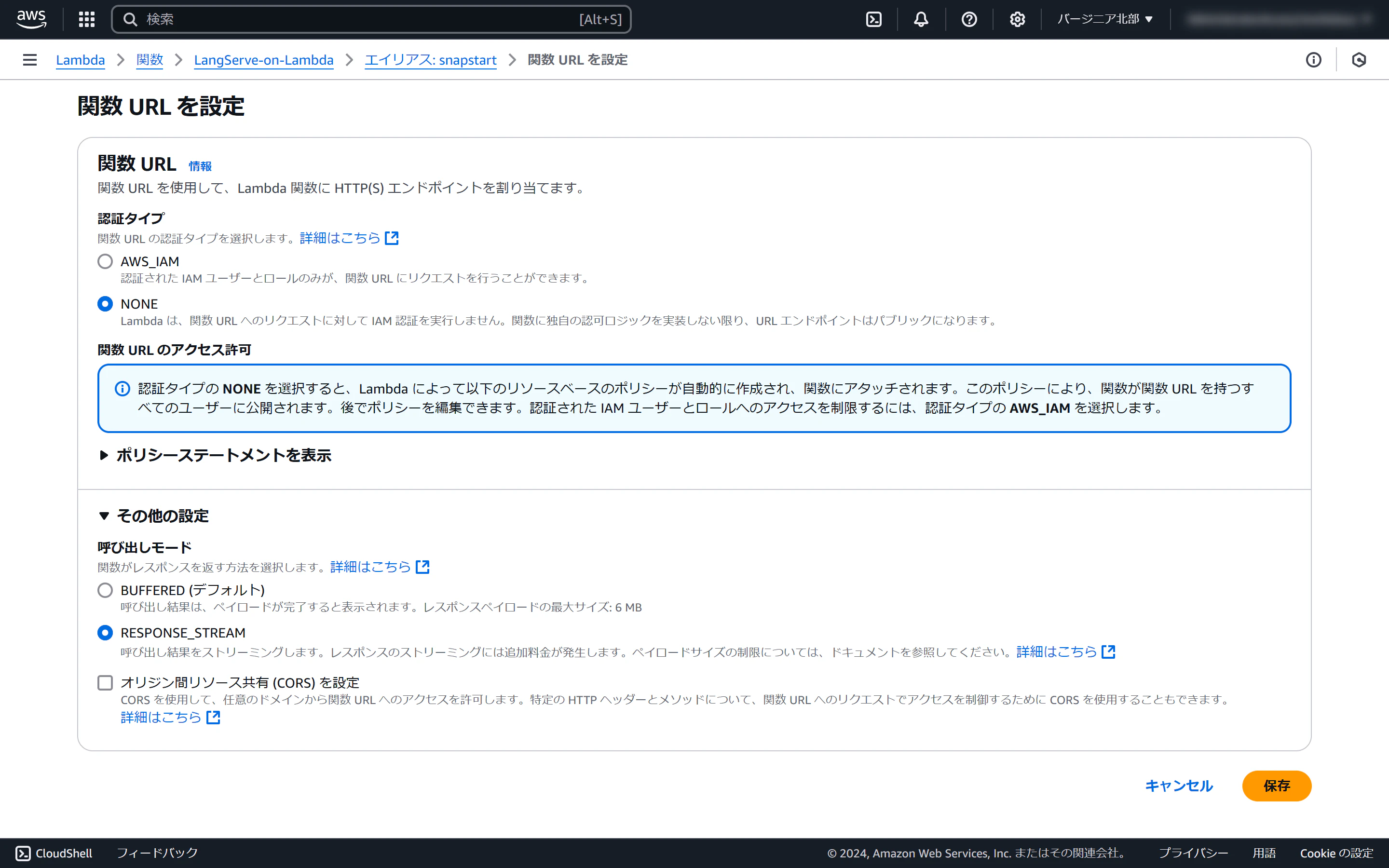The height and width of the screenshot is (868, 1389).
Task: Choose BUFFERED (デフォルト) invoke mode
Action: tap(105, 590)
